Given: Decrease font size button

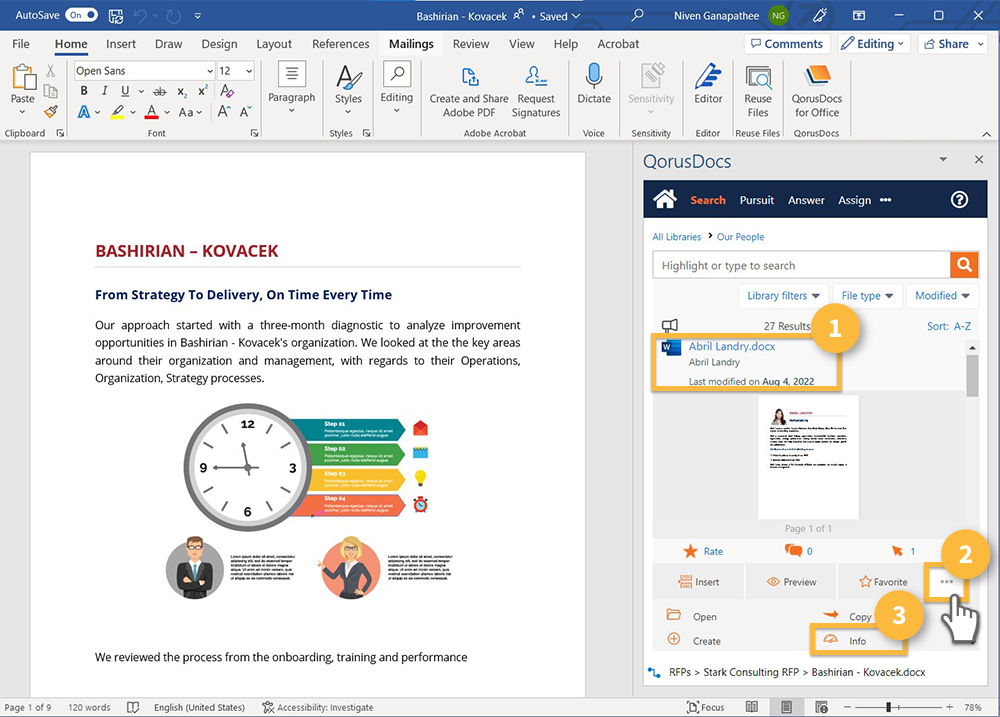Looking at the screenshot, I should pyautogui.click(x=245, y=112).
